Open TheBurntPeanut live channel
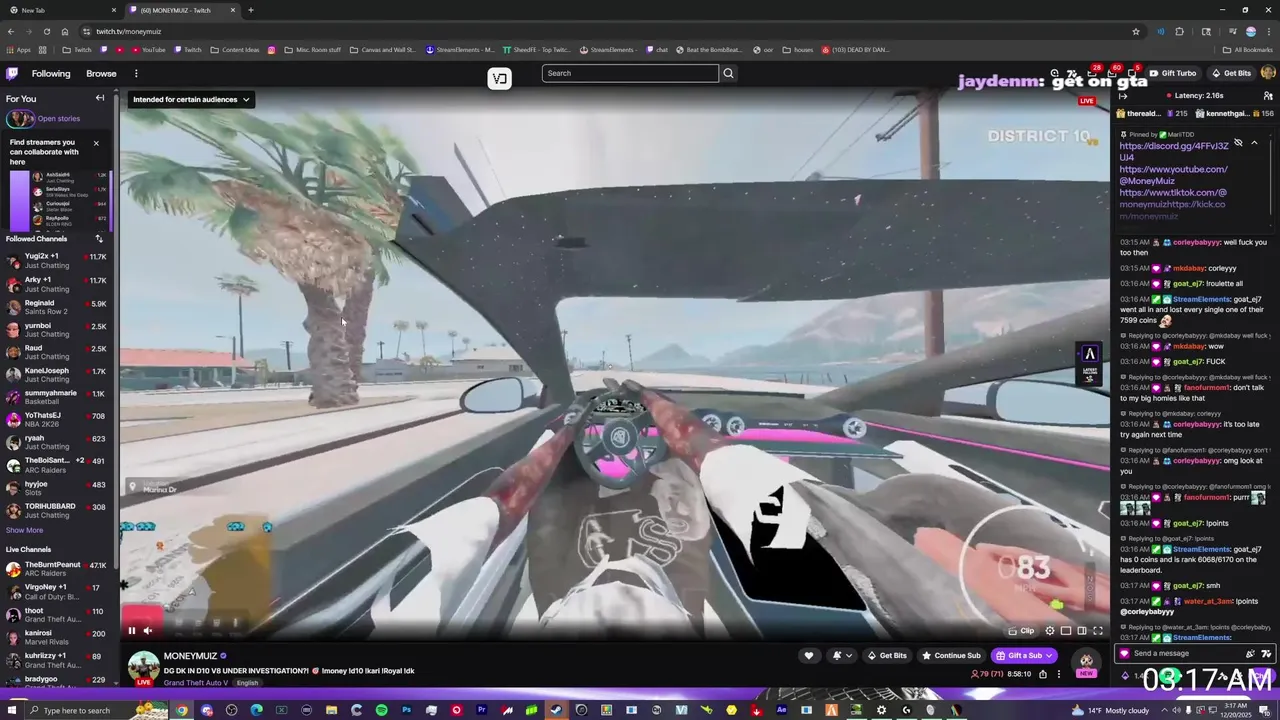The width and height of the screenshot is (1280, 720). click(x=57, y=569)
